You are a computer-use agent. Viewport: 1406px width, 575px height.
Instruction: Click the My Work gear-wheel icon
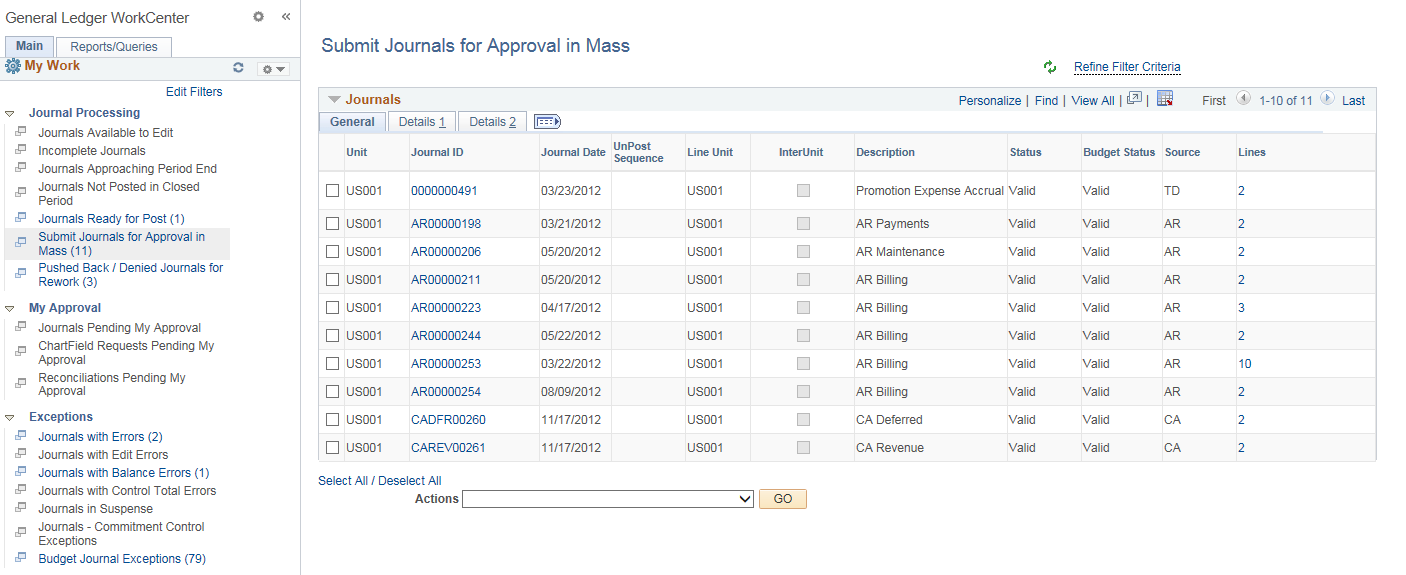click(x=13, y=66)
